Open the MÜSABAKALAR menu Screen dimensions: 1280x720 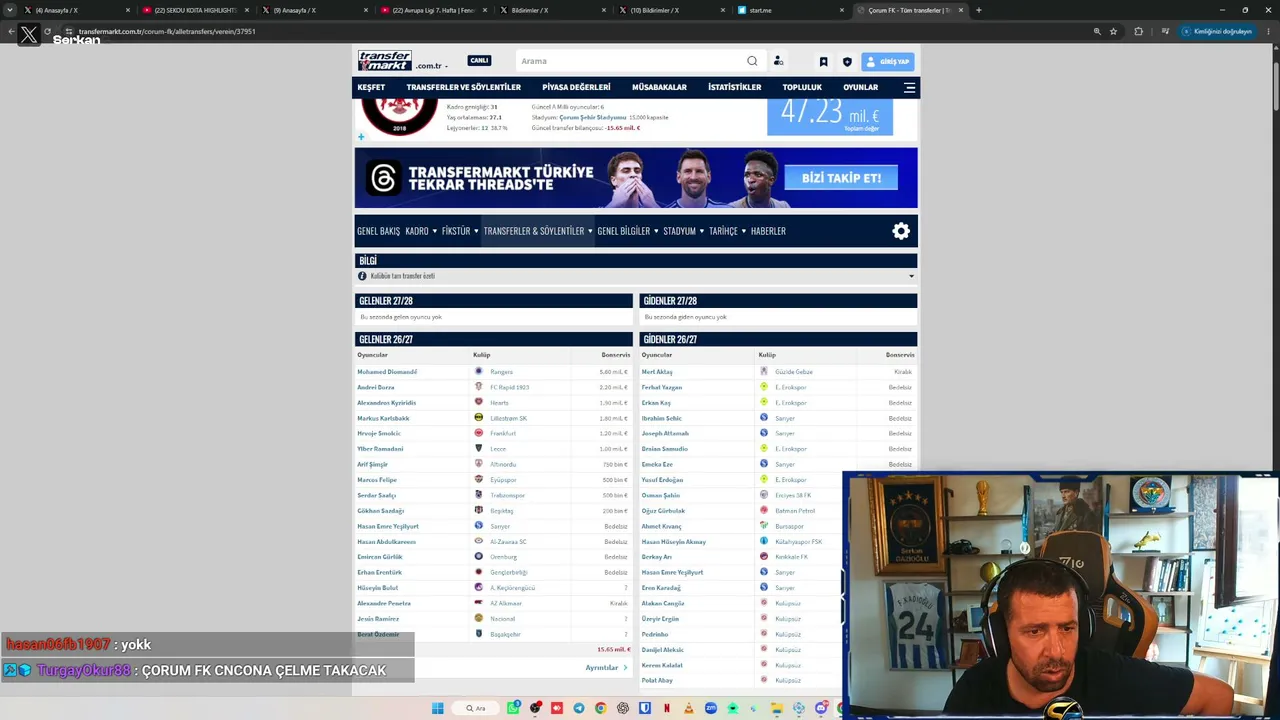(x=659, y=87)
